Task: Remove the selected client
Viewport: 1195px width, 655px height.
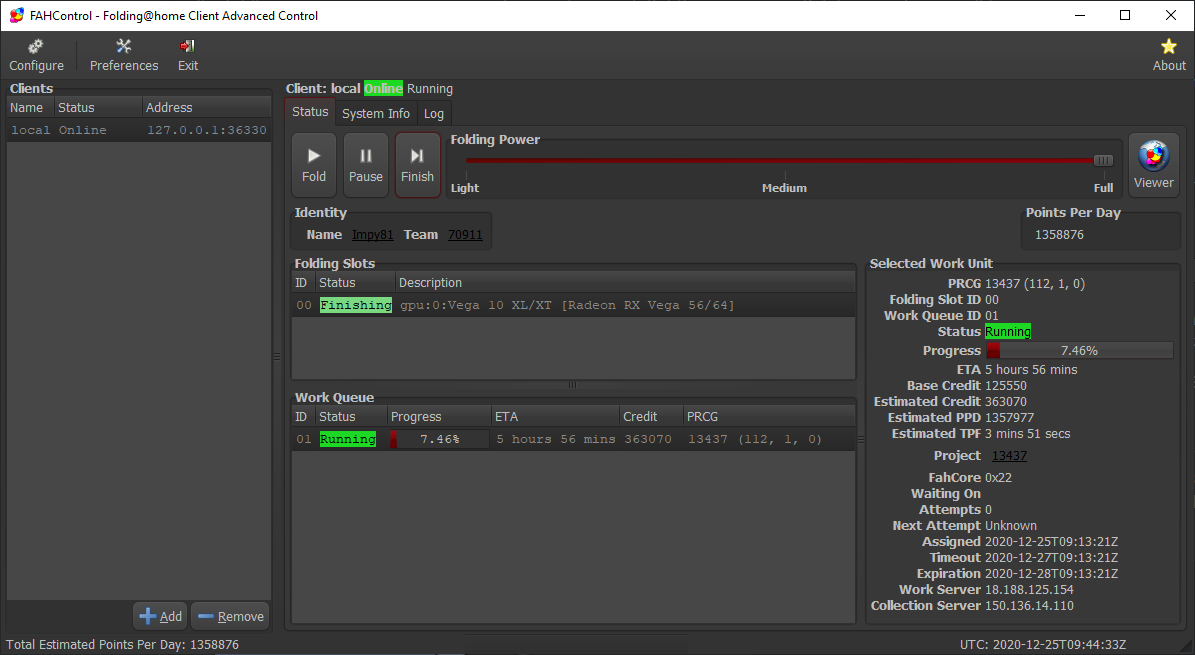Action: pyautogui.click(x=230, y=616)
